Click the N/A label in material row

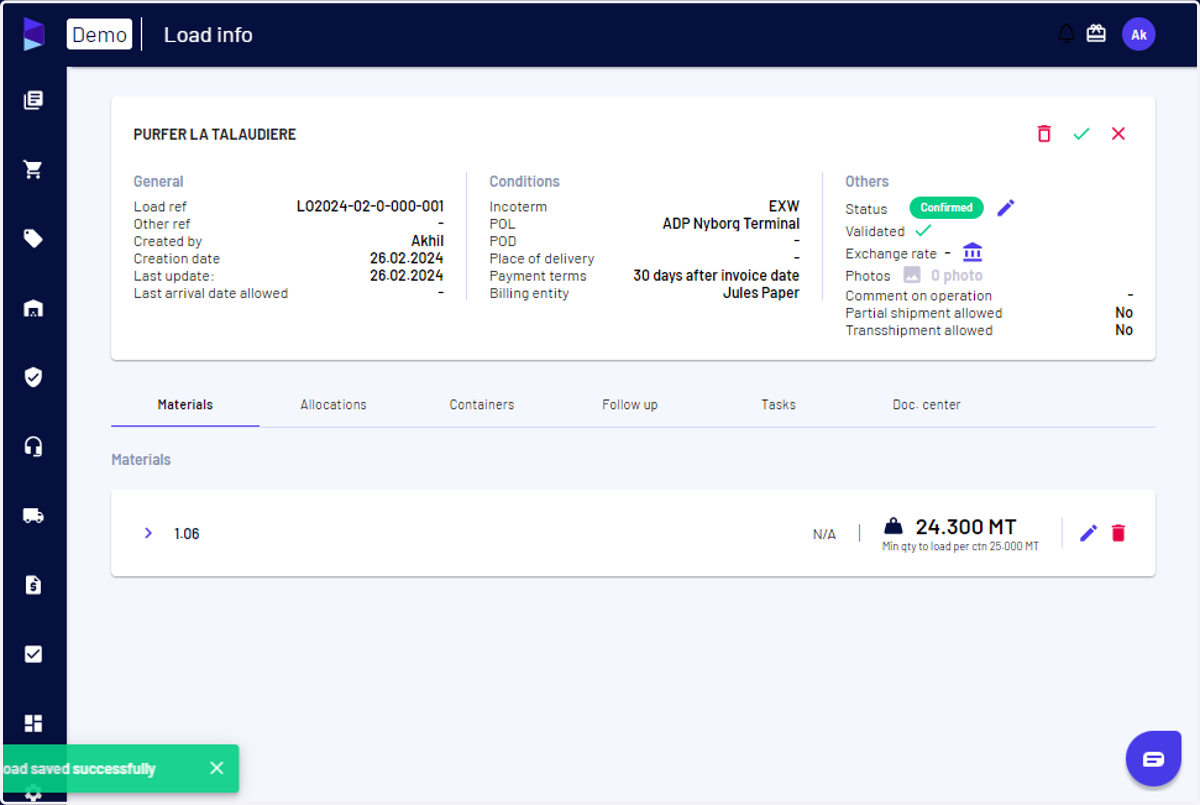[824, 535]
